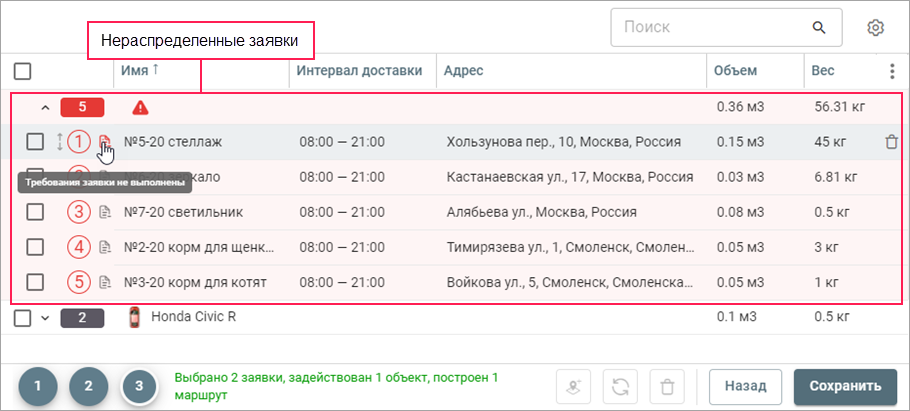Open column options three-dot menu
Screen dimensions: 910x411
pos(892,71)
